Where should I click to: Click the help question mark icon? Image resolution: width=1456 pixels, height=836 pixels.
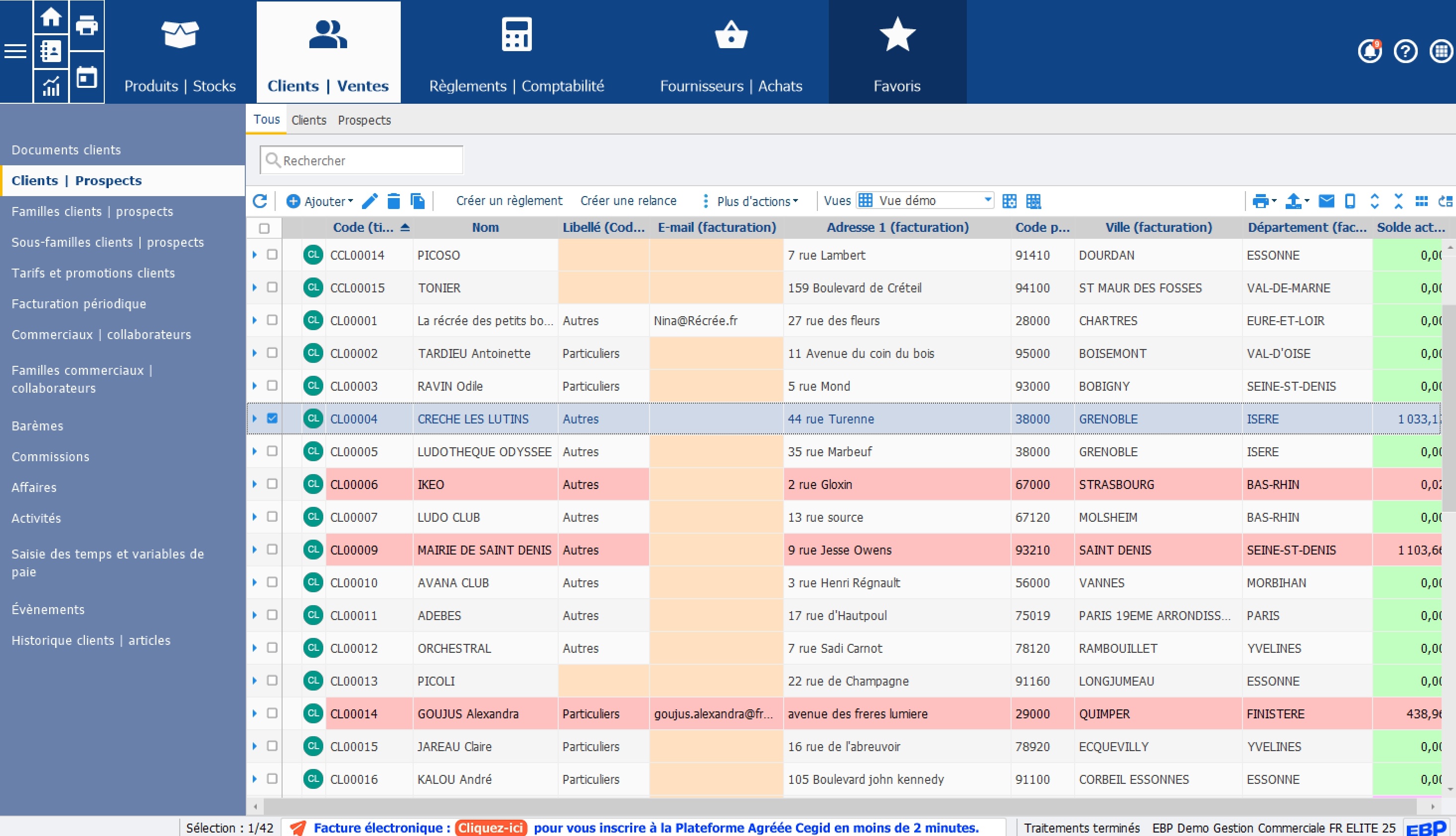(1405, 52)
